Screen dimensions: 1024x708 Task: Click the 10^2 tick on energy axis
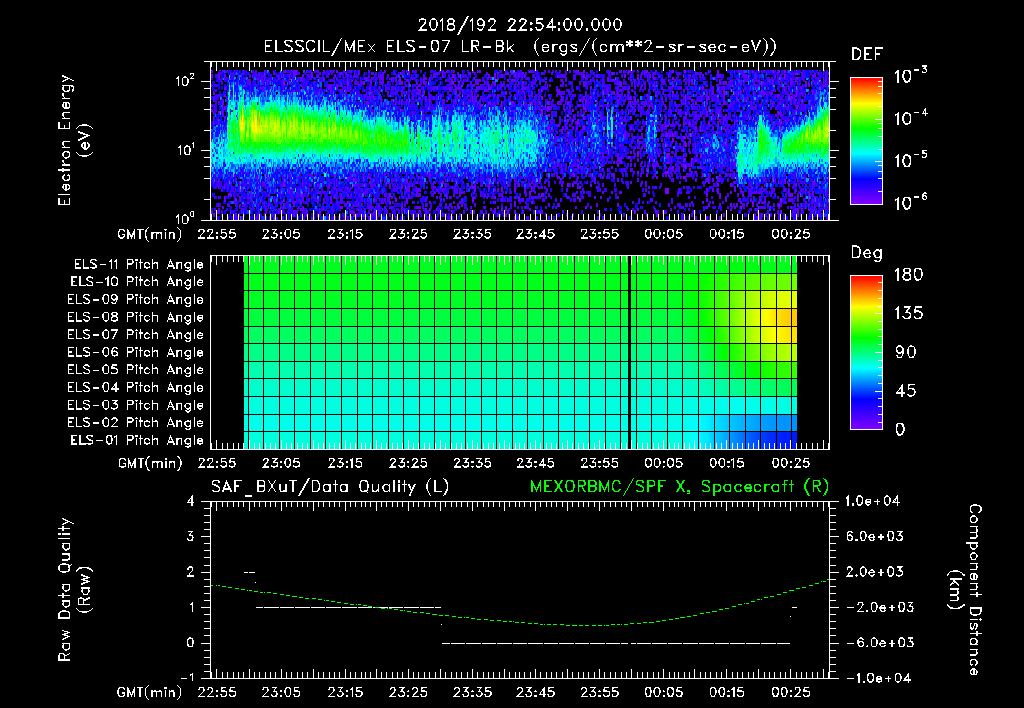pyautogui.click(x=185, y=81)
